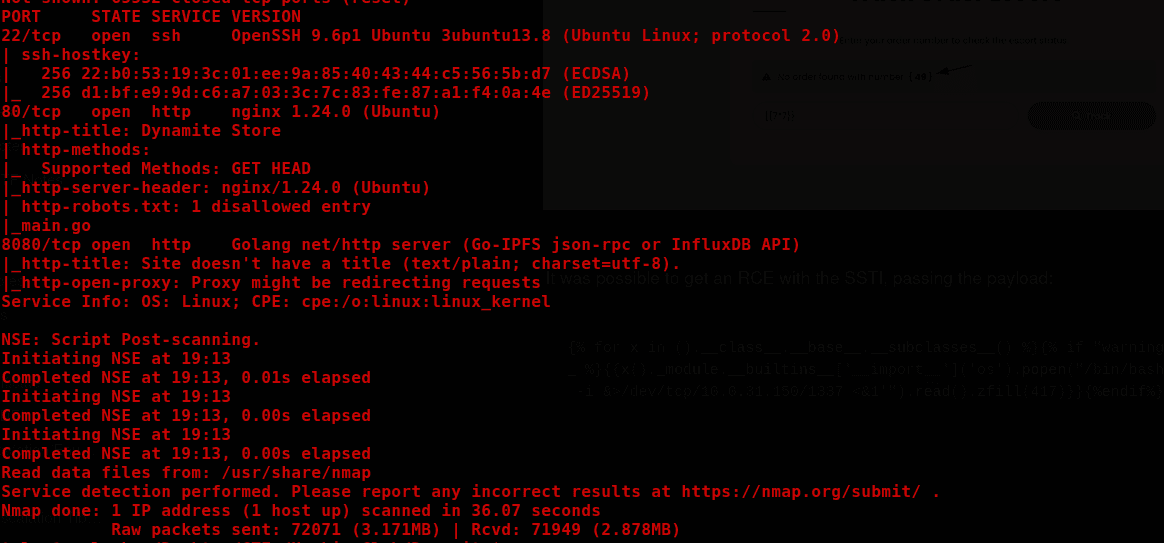Click the arrow annotation pointing at 49
1164x543 pixels.
[955, 69]
